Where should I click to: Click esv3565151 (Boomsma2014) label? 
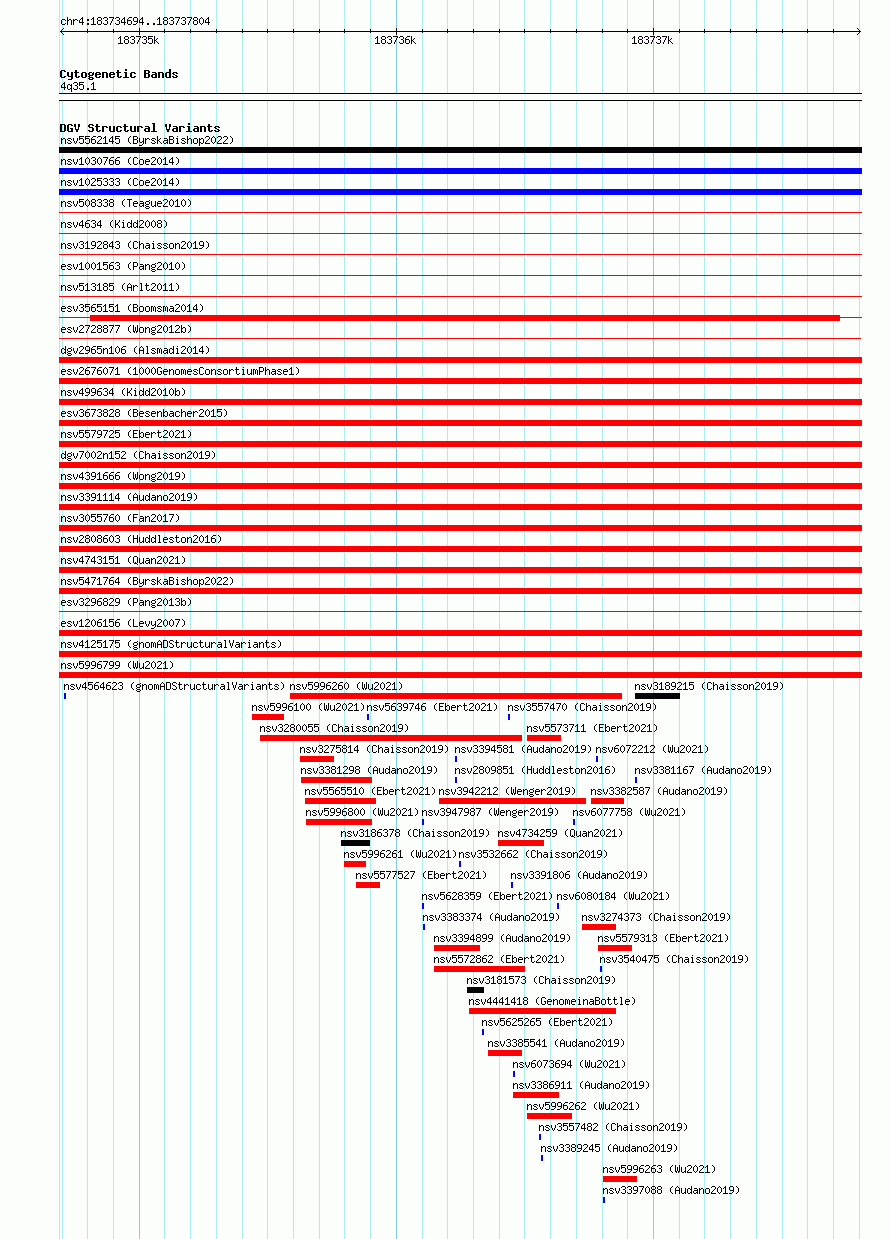[x=132, y=309]
